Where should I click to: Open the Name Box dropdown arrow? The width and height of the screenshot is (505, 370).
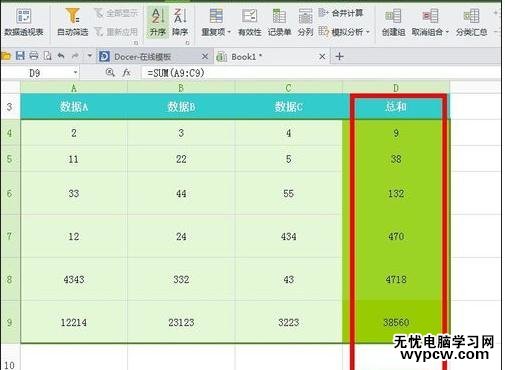point(75,73)
